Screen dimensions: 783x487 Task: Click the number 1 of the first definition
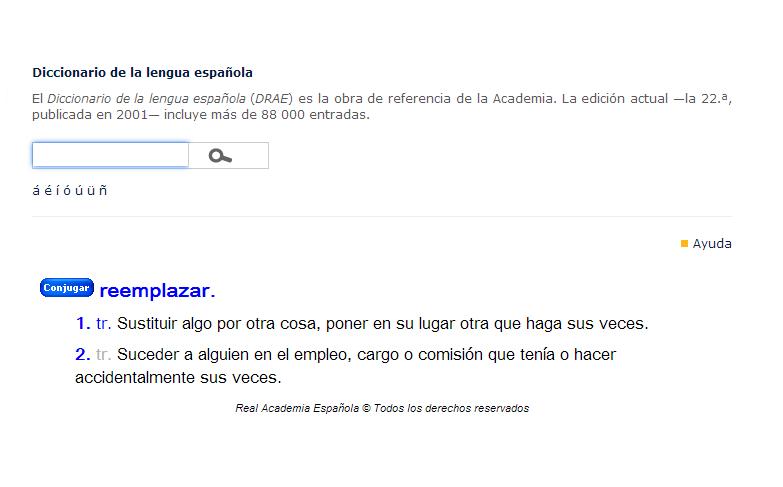[x=83, y=324]
